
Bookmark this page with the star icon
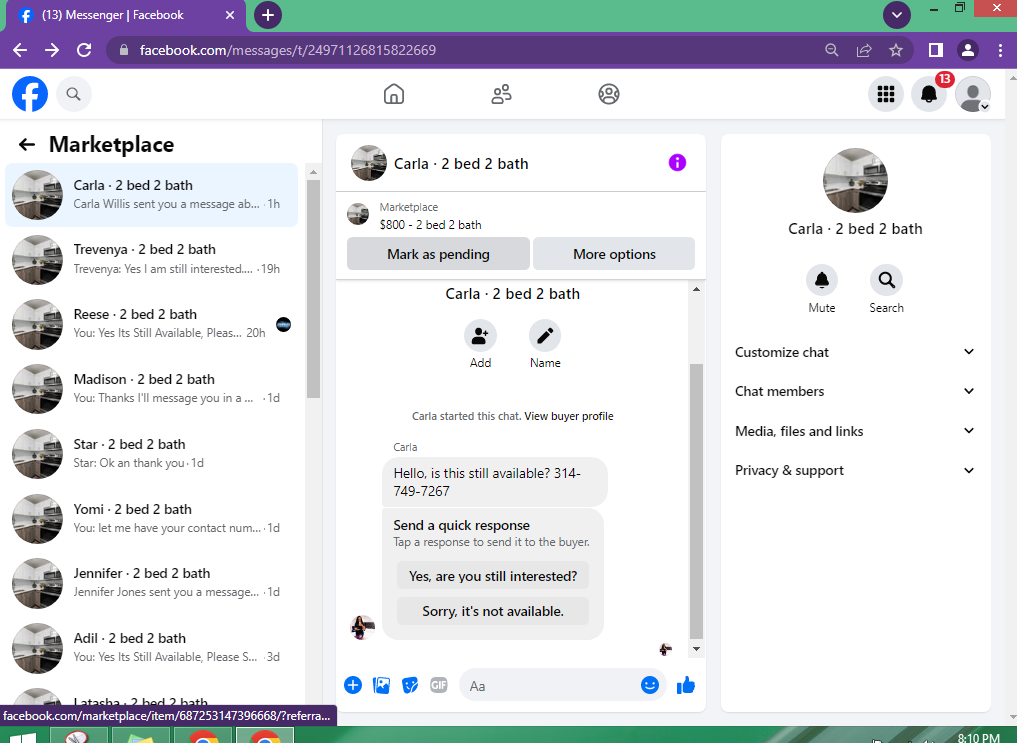(896, 50)
